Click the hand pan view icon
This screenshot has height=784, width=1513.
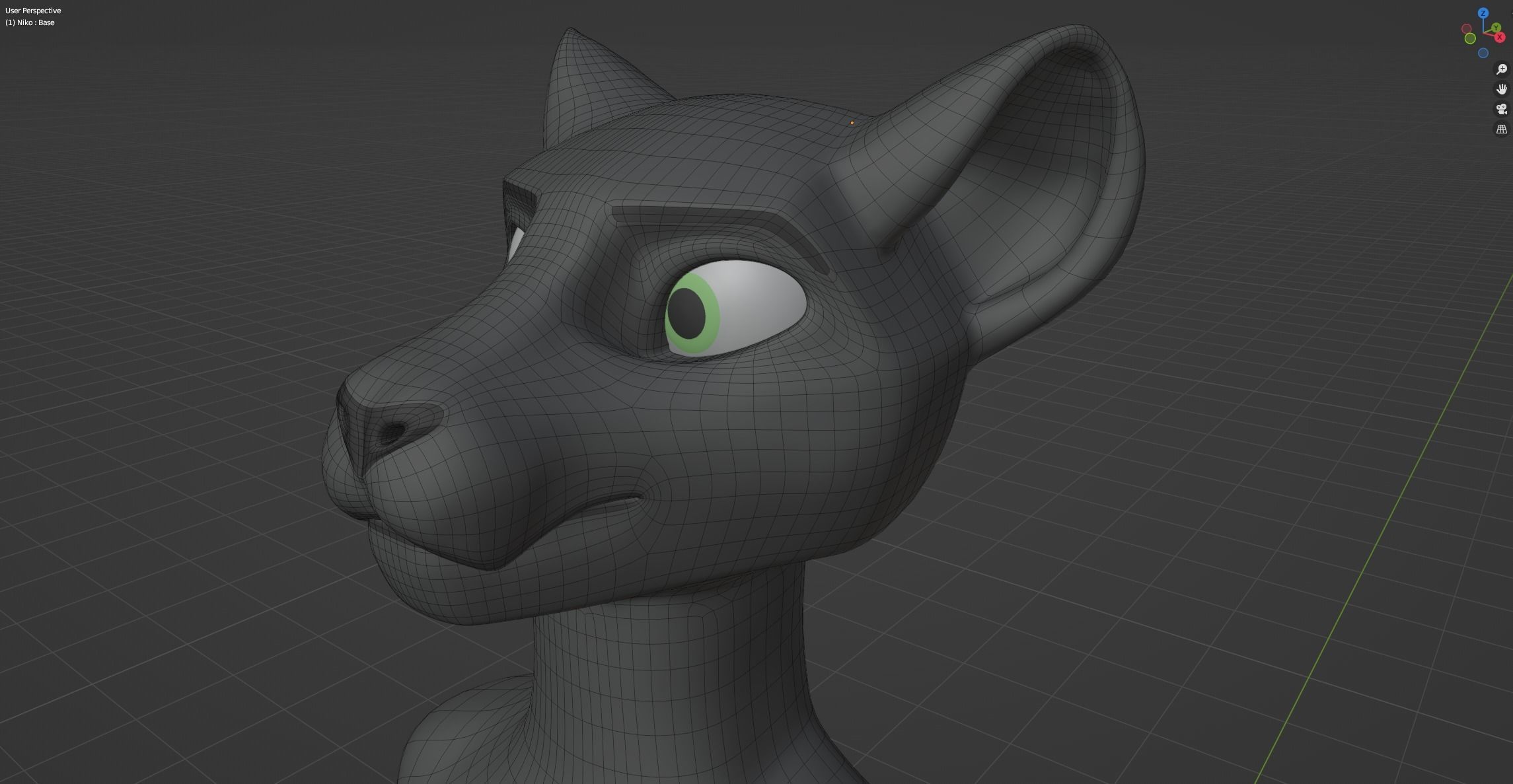coord(1502,89)
